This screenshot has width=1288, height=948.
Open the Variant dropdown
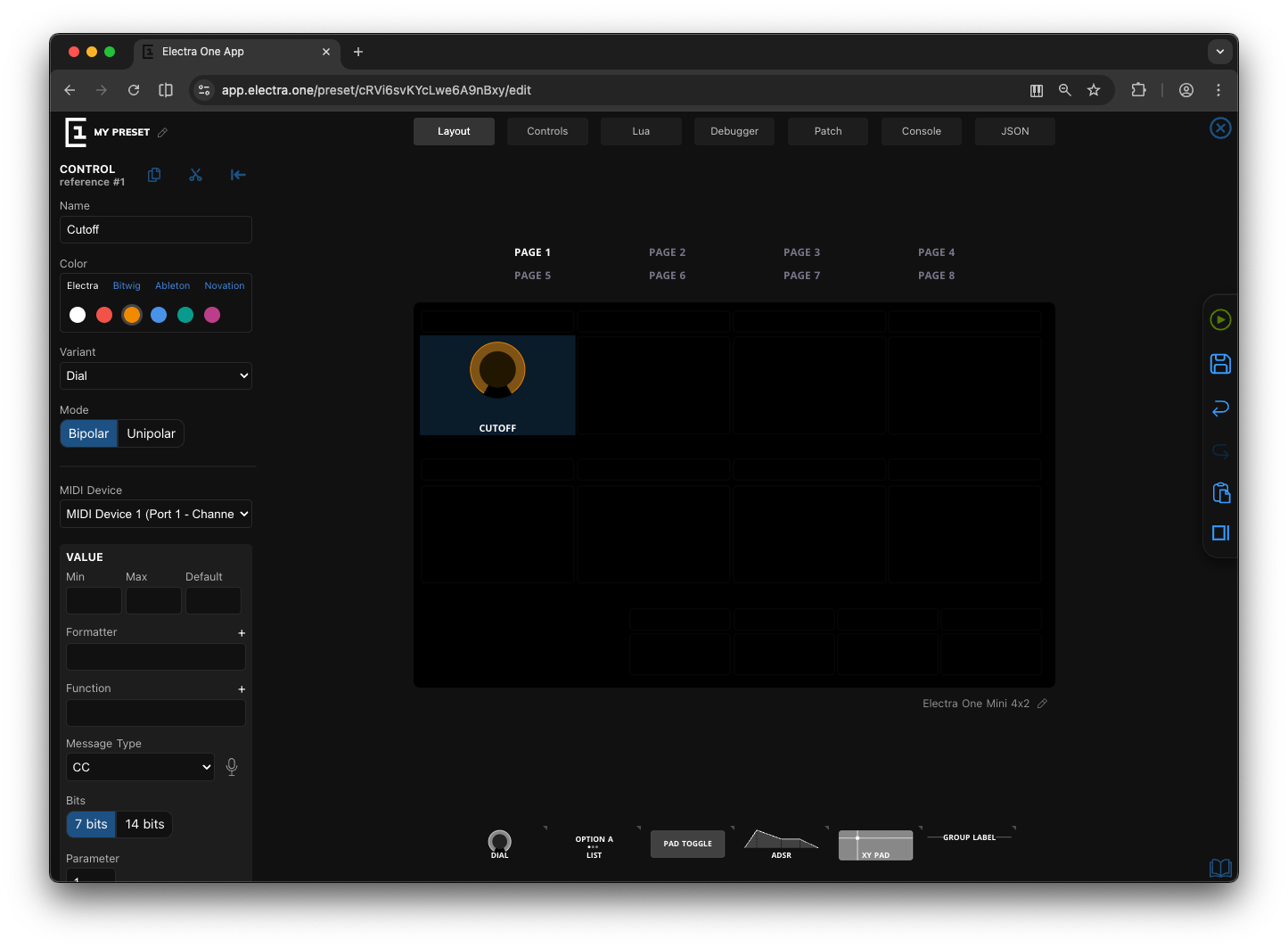tap(156, 376)
